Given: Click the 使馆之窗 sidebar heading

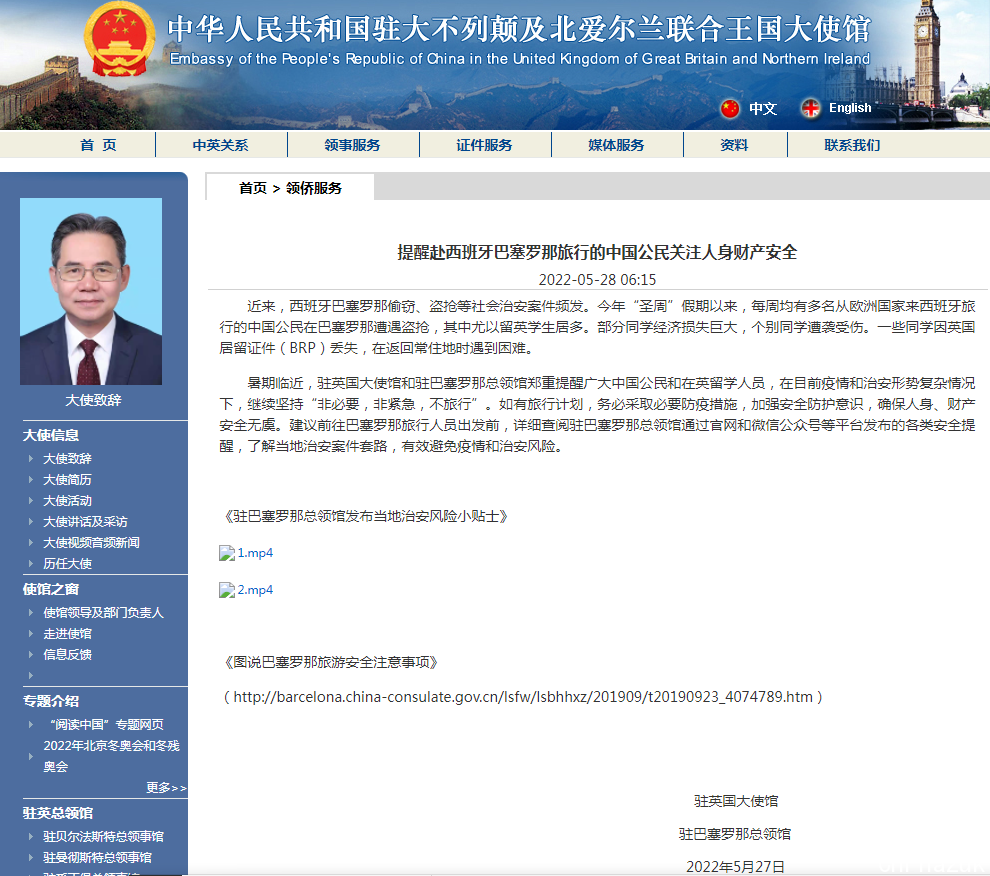Looking at the screenshot, I should [x=51, y=589].
